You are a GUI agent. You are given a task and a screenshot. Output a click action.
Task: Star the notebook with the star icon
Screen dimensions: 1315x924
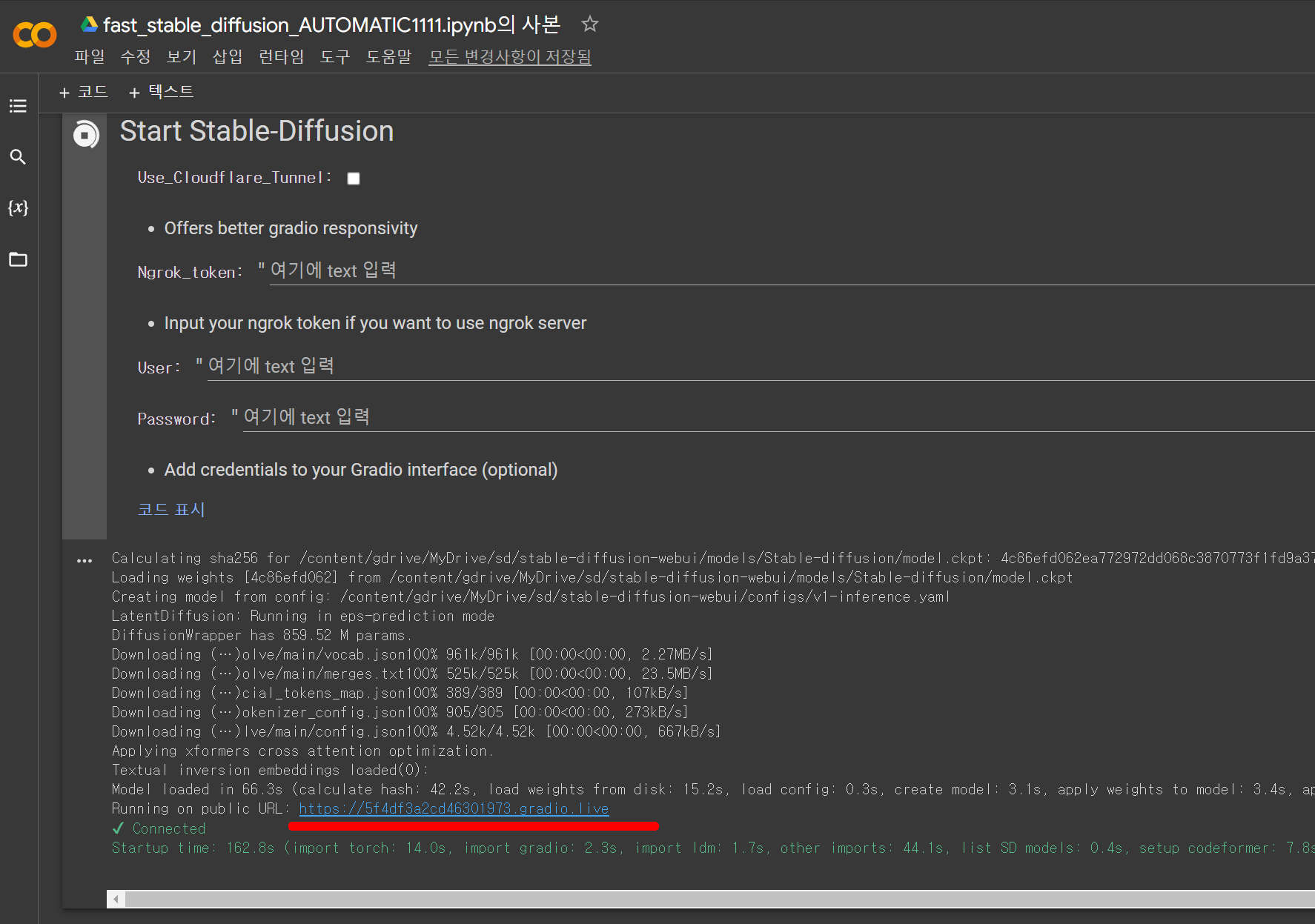(x=589, y=24)
